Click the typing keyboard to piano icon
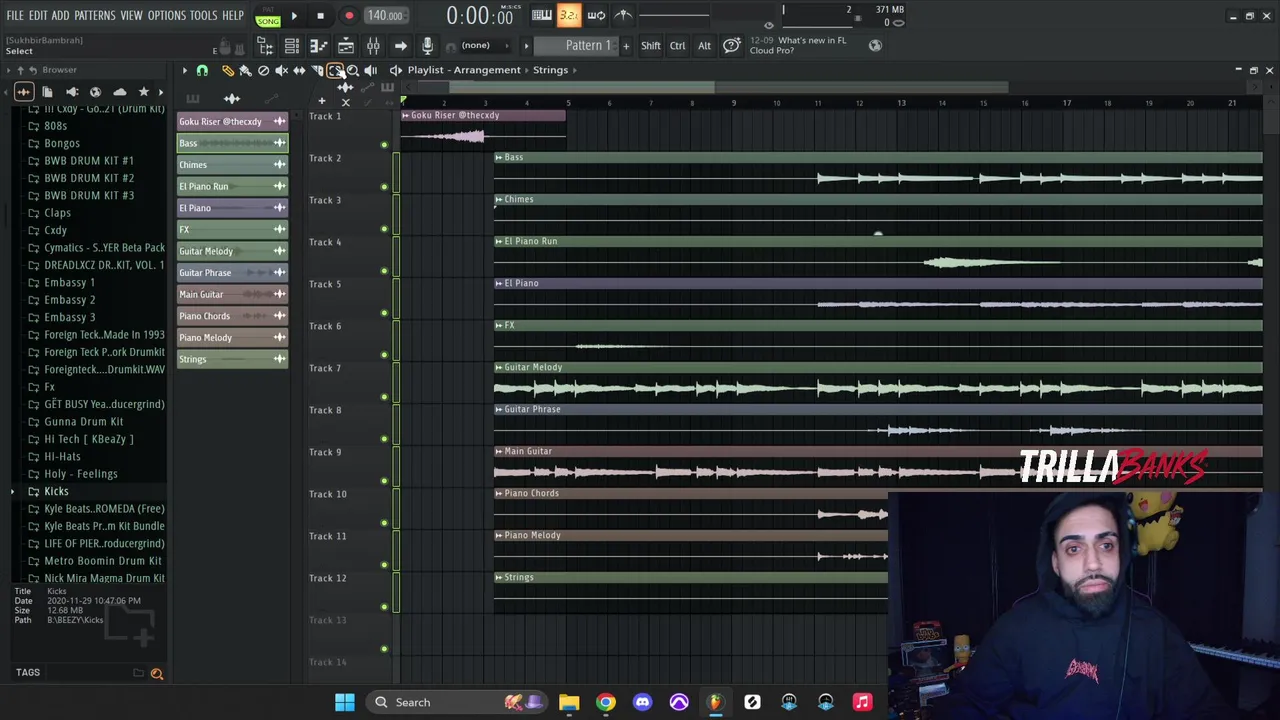The image size is (1280, 720). click(541, 15)
